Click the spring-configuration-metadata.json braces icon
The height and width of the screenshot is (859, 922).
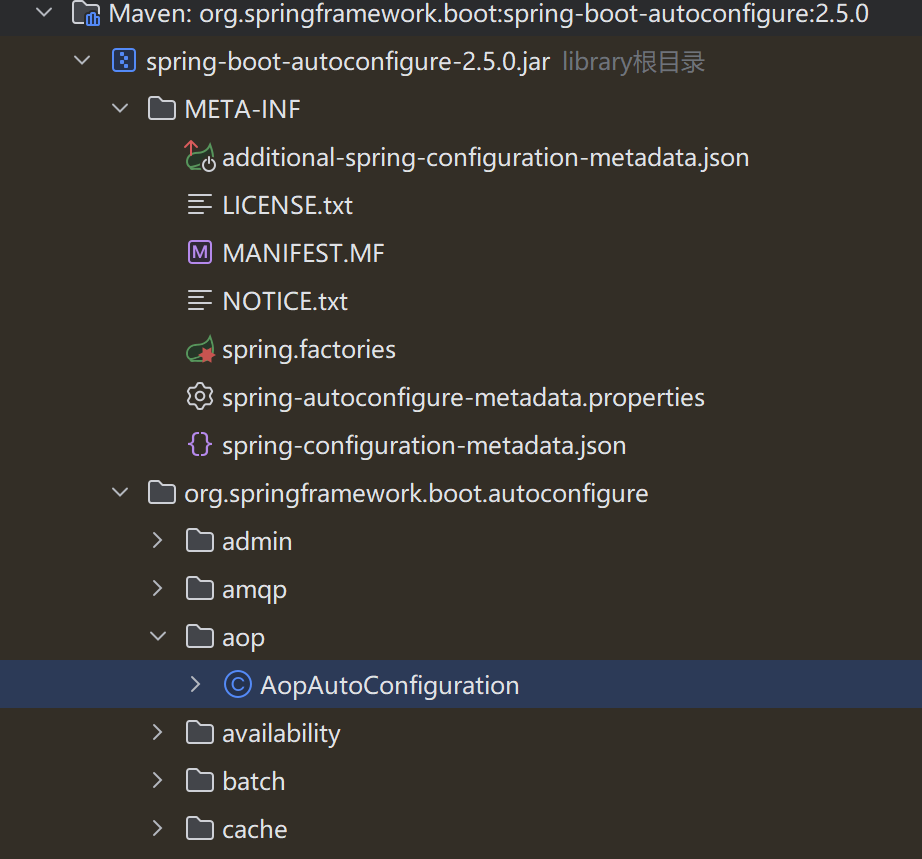coord(200,445)
